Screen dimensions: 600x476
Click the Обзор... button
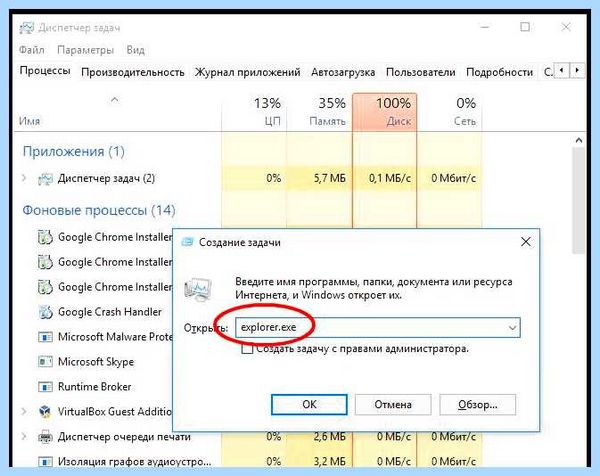(478, 404)
